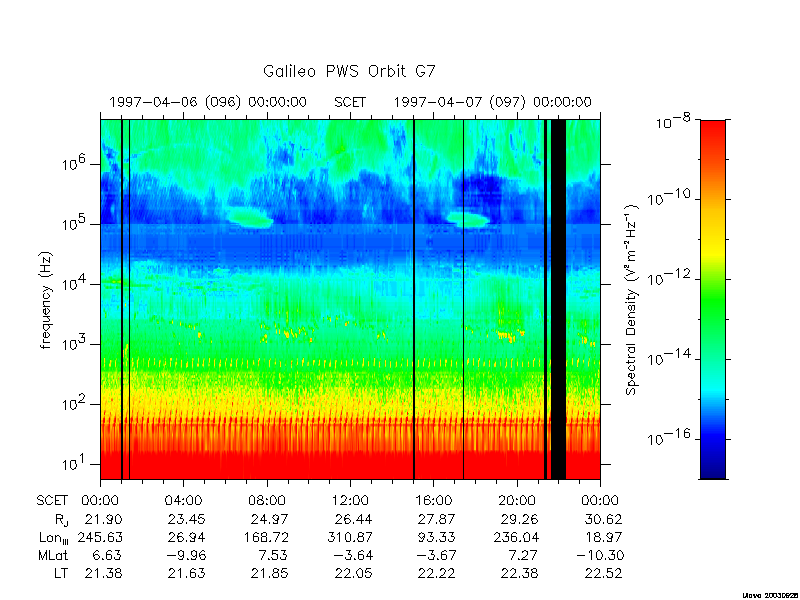
Task: Click the RJ value 30.62
Action: (604, 519)
